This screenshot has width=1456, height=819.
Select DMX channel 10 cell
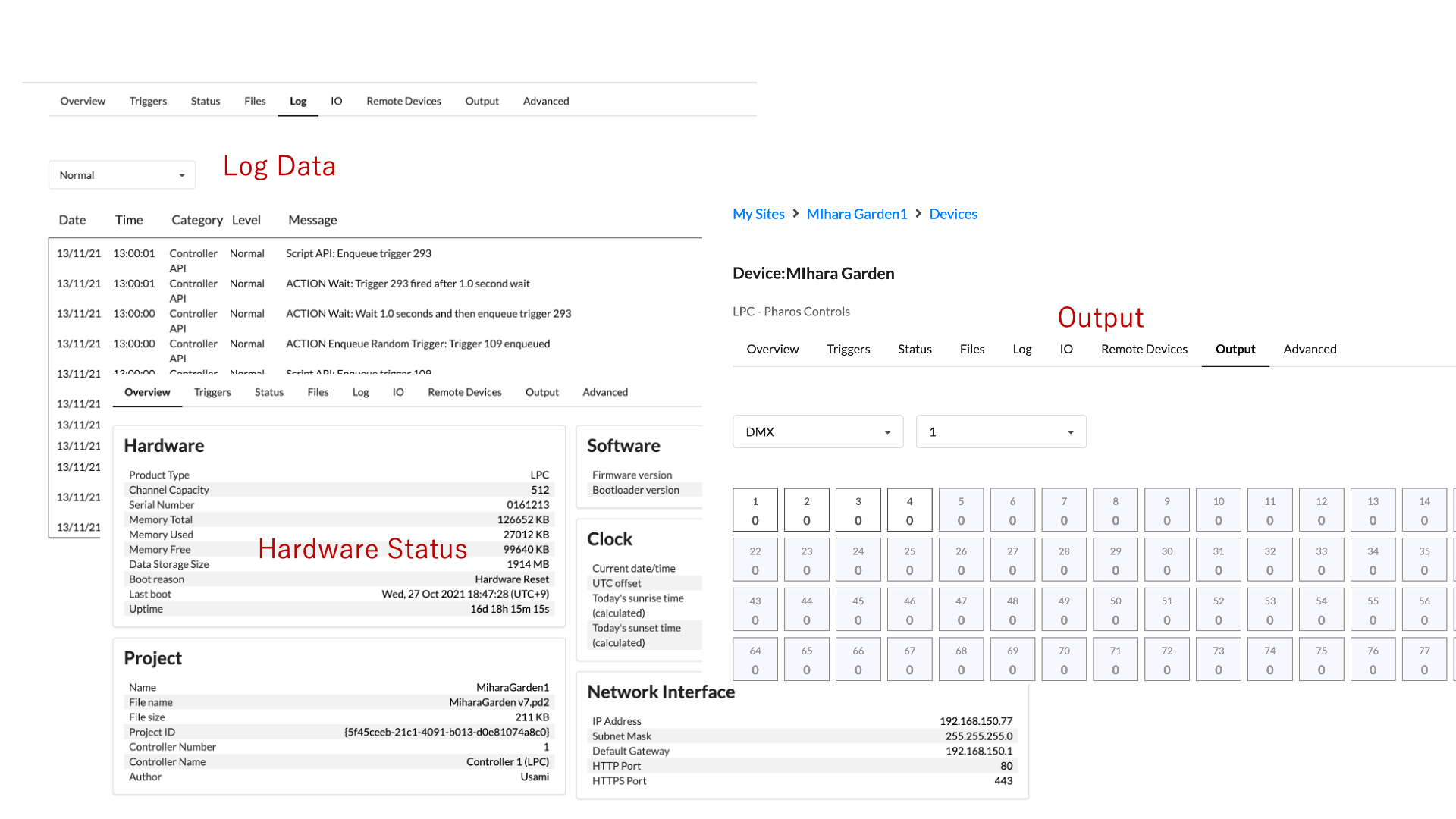pyautogui.click(x=1219, y=510)
